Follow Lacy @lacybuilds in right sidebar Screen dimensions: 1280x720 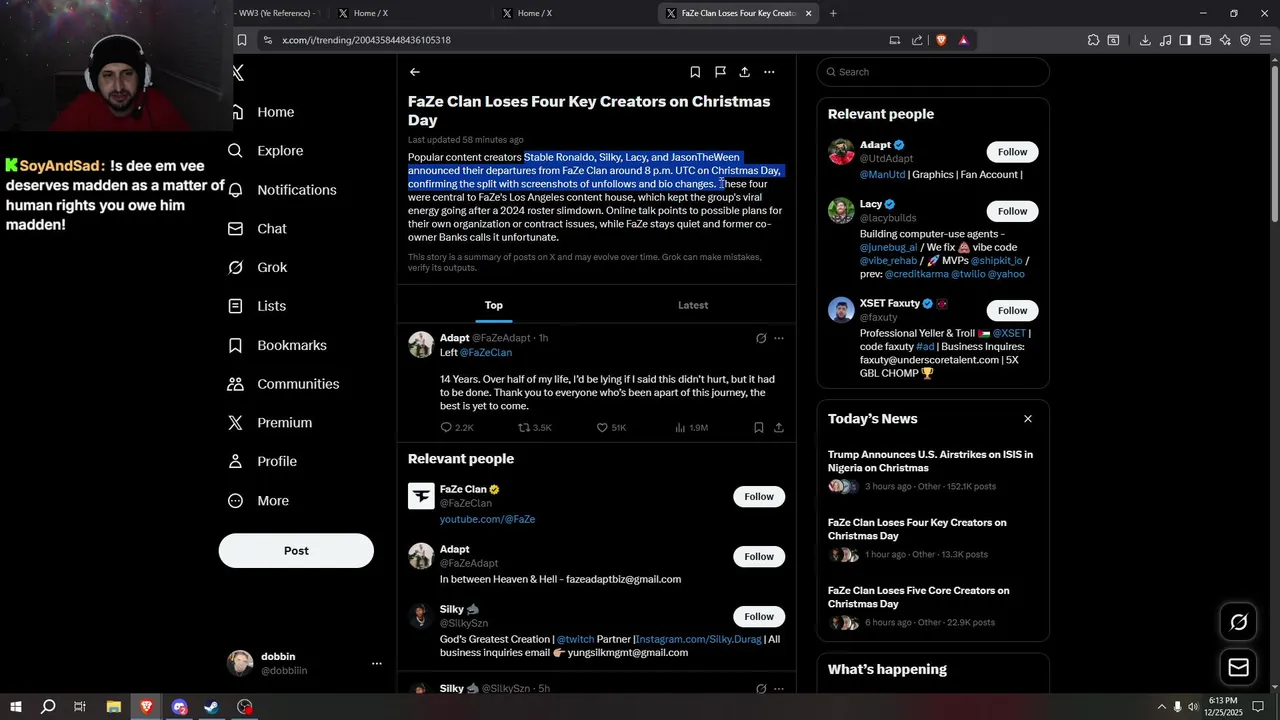coord(1012,211)
